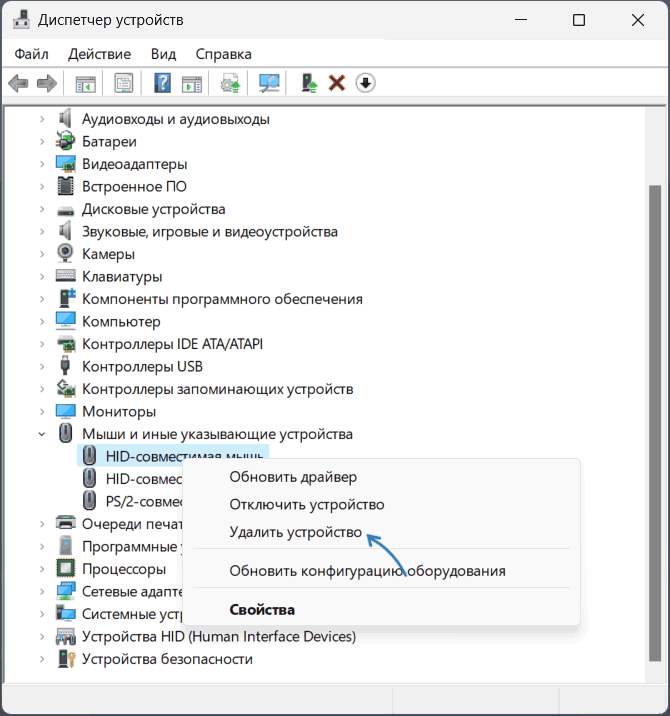
Task: Click the Процессоры CPU icon
Action: [65, 569]
